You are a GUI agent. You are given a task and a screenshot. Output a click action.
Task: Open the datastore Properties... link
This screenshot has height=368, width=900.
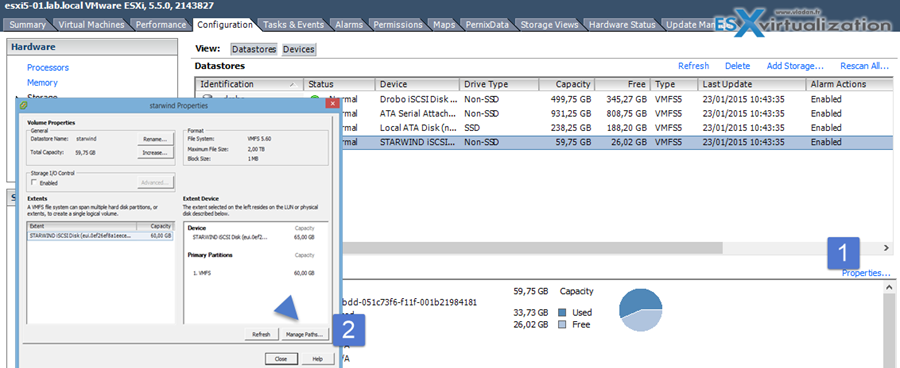[866, 273]
